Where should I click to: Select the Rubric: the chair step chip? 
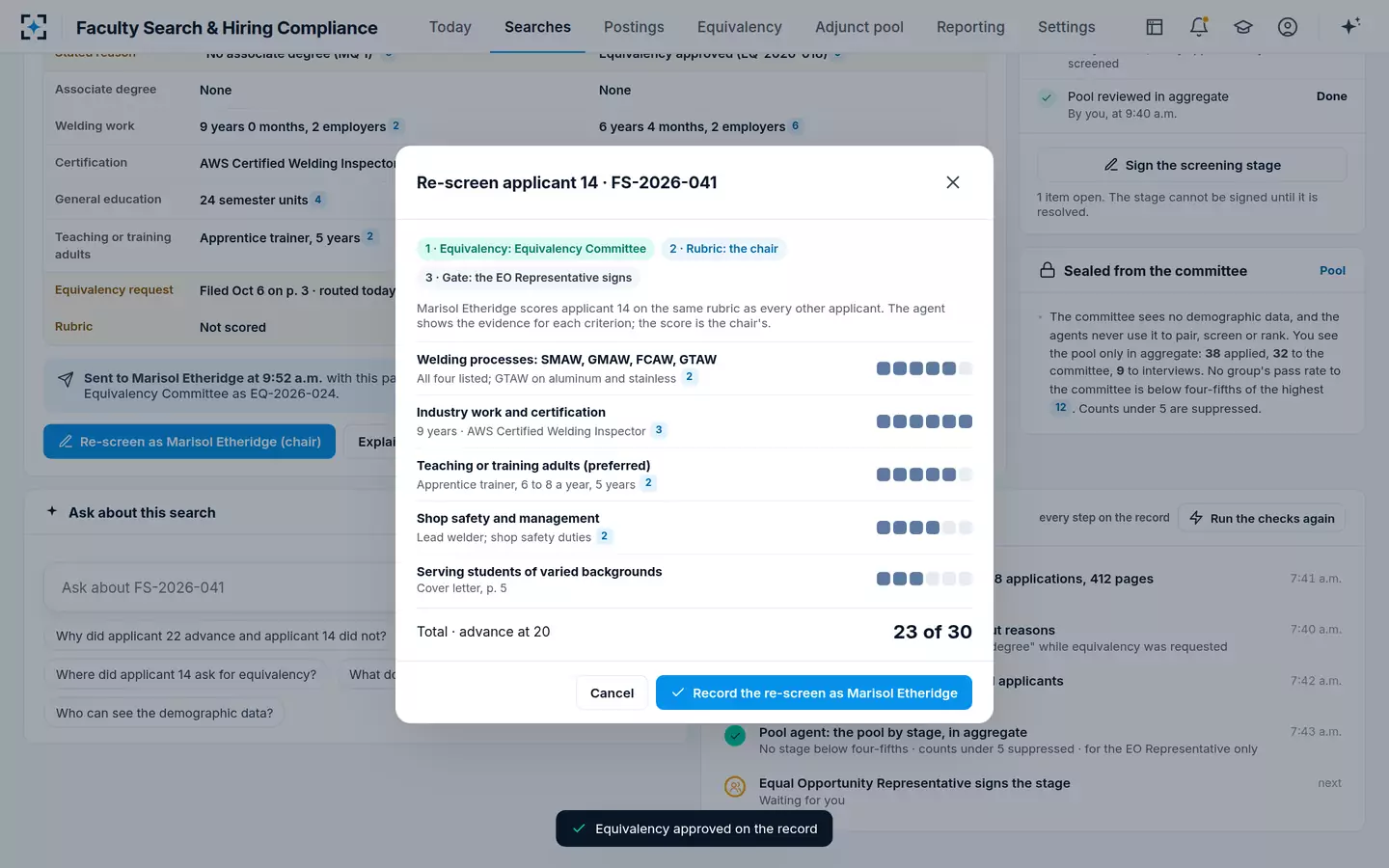pyautogui.click(x=723, y=249)
